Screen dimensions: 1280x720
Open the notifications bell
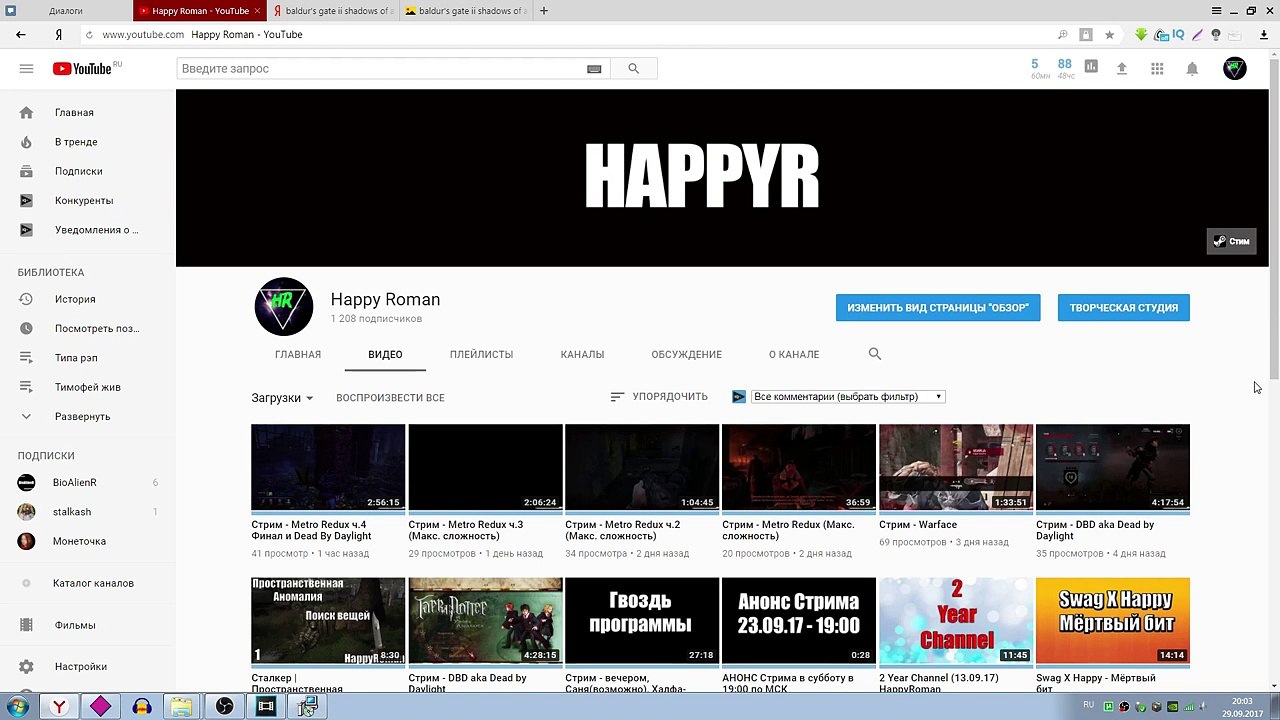coord(1192,68)
